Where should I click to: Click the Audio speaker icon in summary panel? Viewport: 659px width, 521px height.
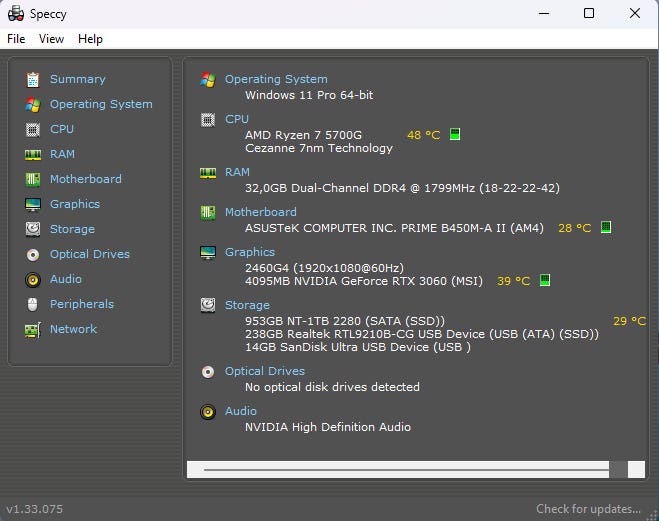208,412
